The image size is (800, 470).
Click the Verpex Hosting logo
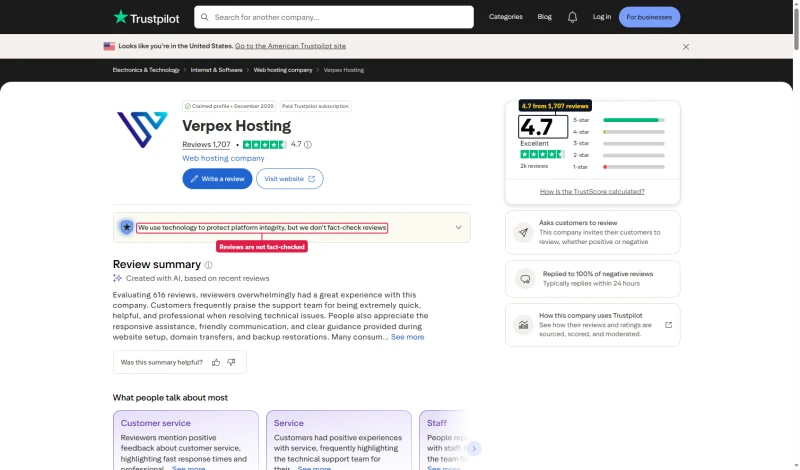tap(142, 130)
